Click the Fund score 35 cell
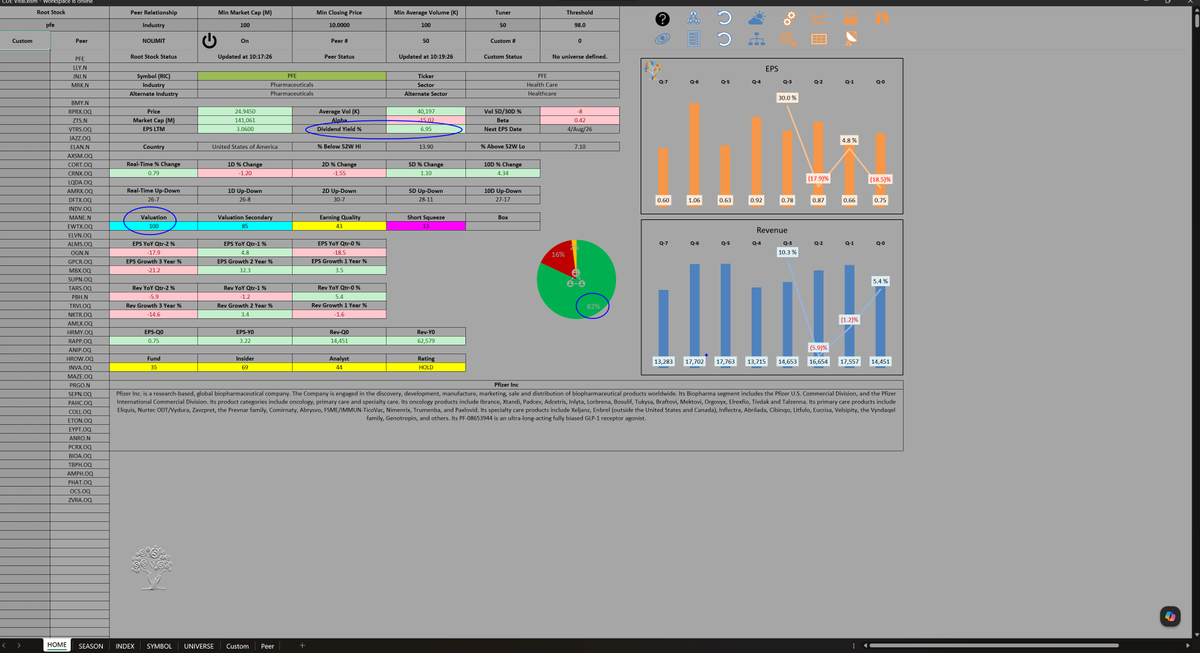The height and width of the screenshot is (653, 1200). point(154,367)
